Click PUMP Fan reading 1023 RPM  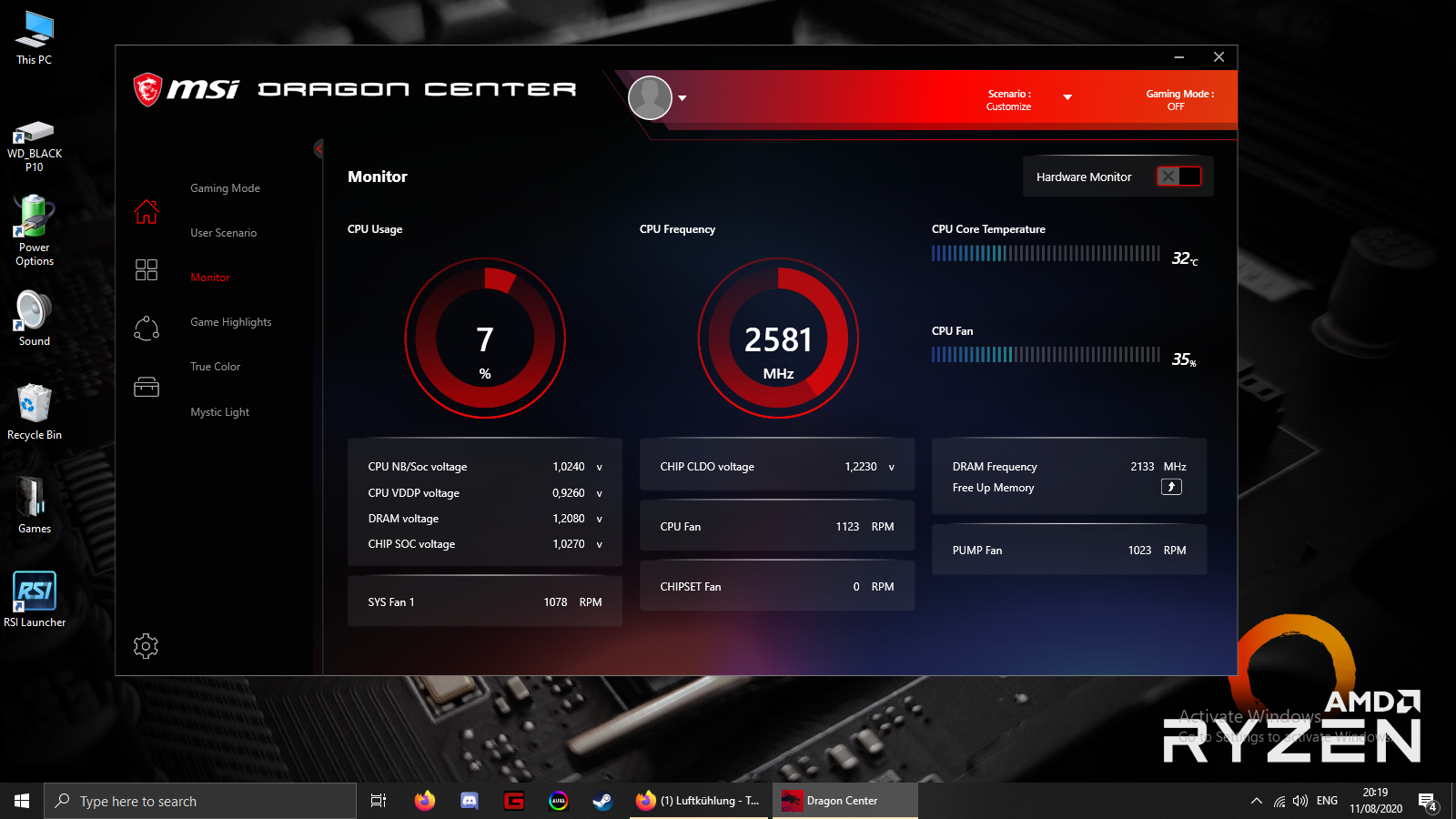pos(1157,551)
